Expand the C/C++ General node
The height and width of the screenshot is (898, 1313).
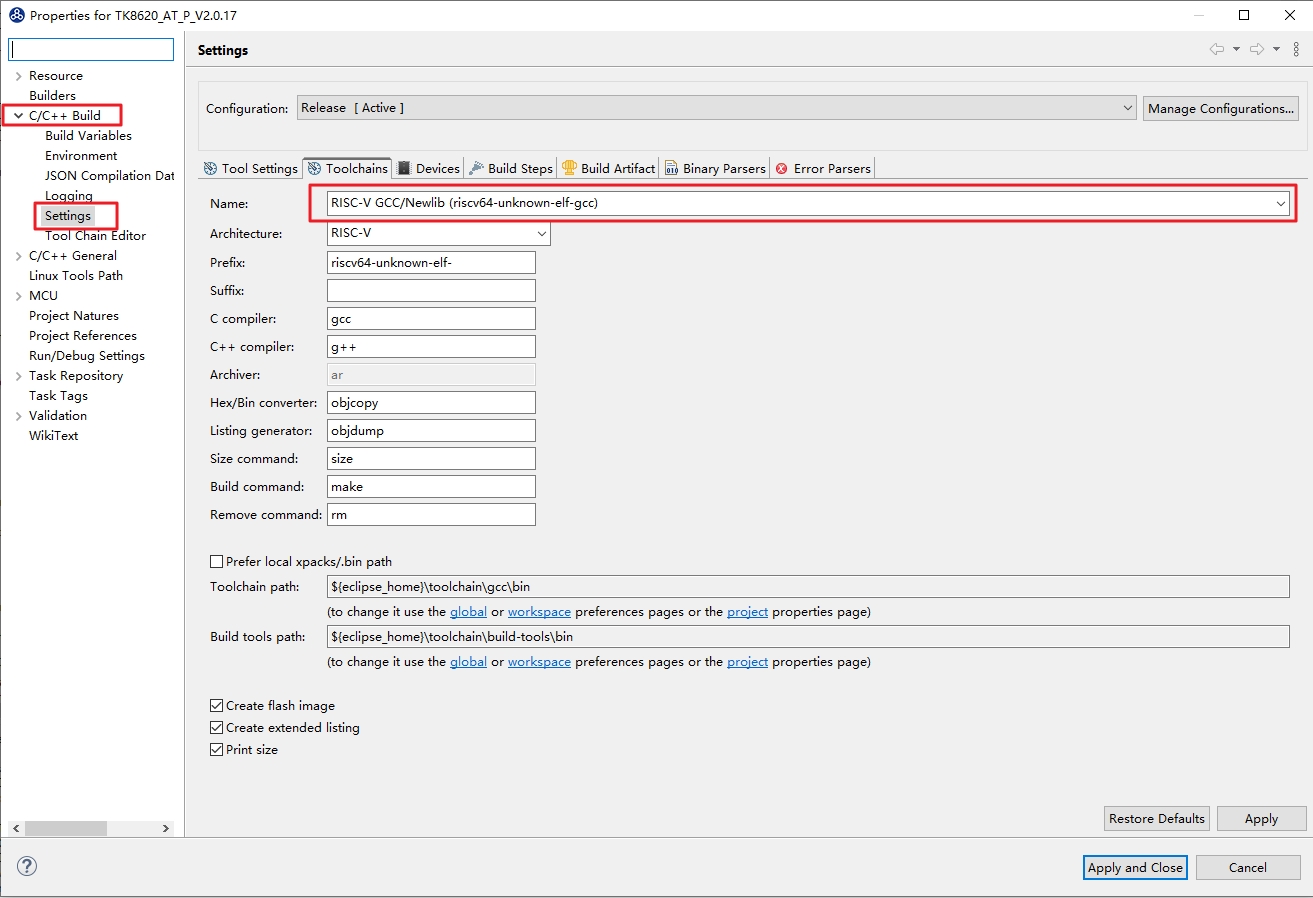[x=18, y=256]
